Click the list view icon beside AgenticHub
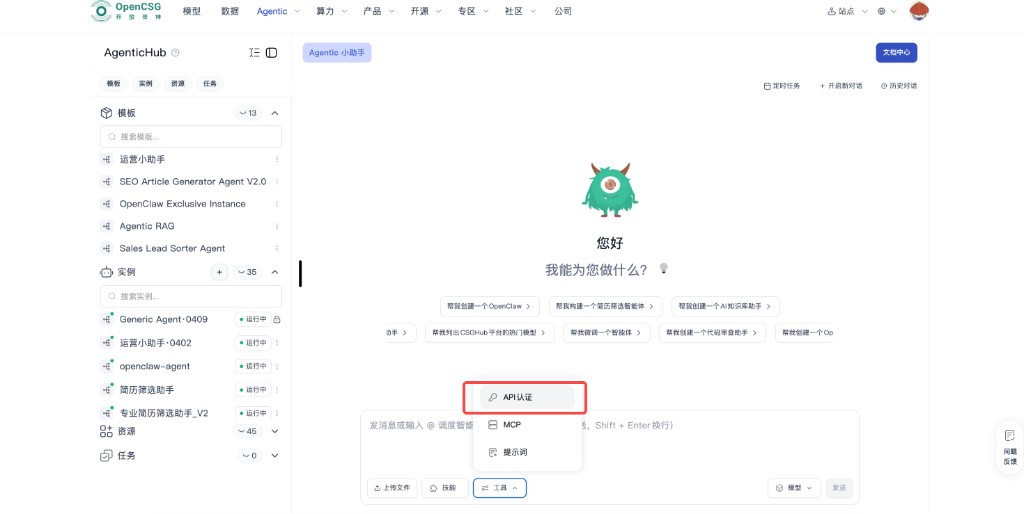Viewport: 1024px width, 514px height. point(254,53)
